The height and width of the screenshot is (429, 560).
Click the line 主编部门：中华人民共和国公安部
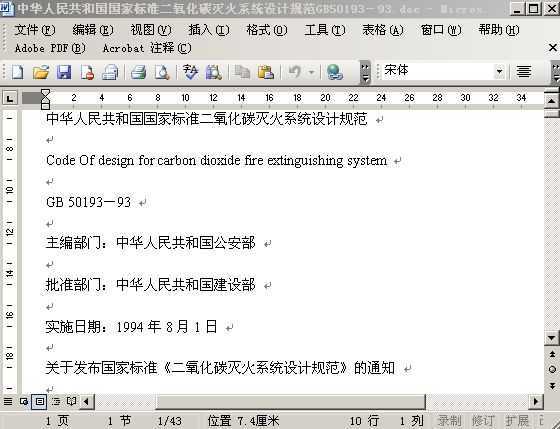tap(150, 243)
